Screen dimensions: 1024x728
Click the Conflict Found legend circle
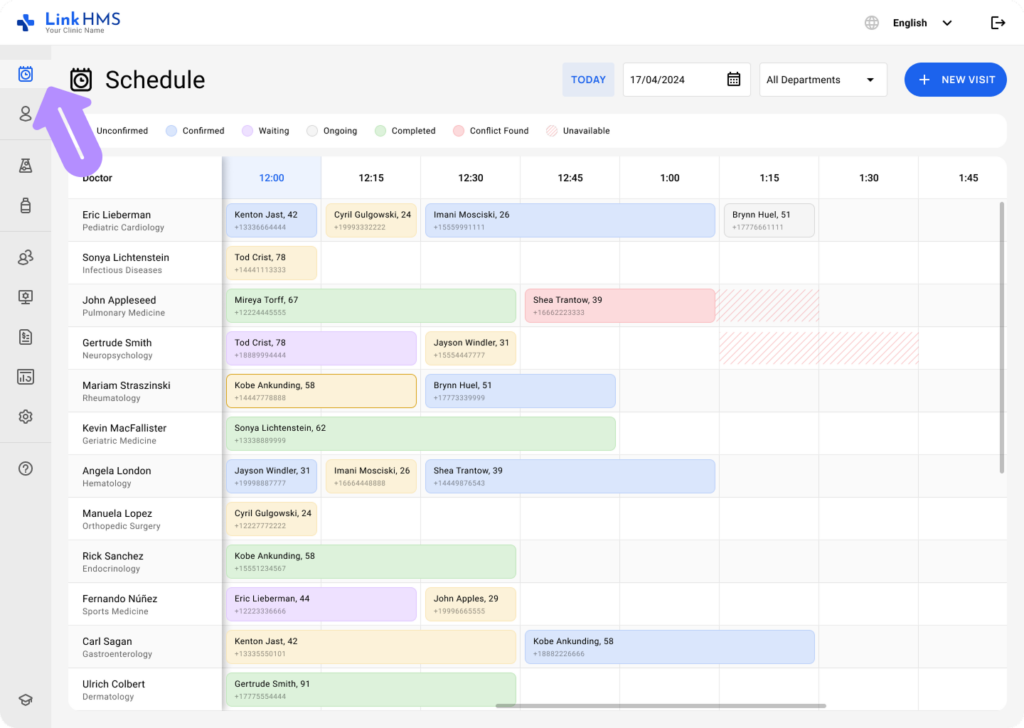coord(458,131)
